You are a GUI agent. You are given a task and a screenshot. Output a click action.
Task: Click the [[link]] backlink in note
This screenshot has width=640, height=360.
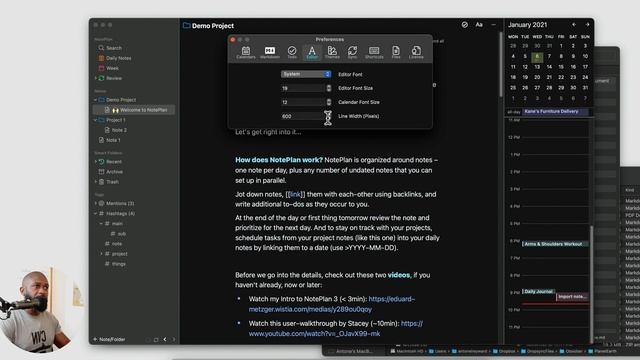point(295,195)
